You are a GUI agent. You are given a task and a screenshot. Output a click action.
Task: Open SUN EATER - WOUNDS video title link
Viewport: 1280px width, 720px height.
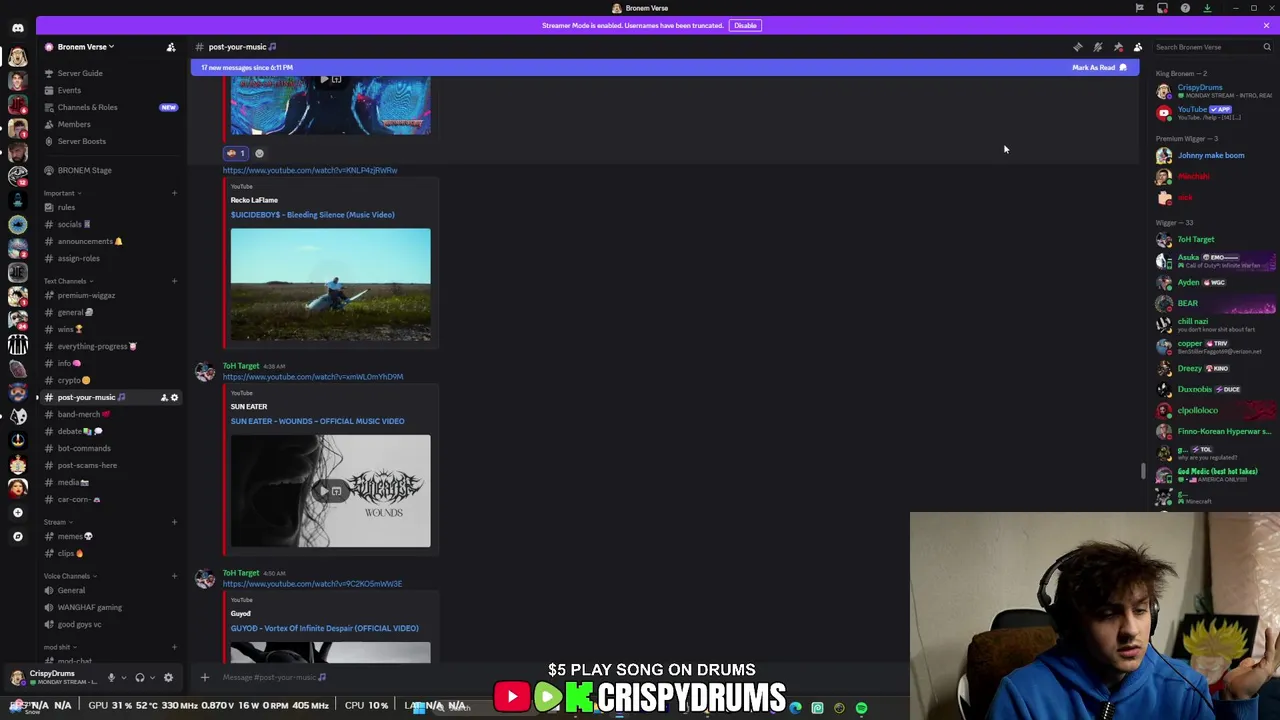tap(317, 421)
